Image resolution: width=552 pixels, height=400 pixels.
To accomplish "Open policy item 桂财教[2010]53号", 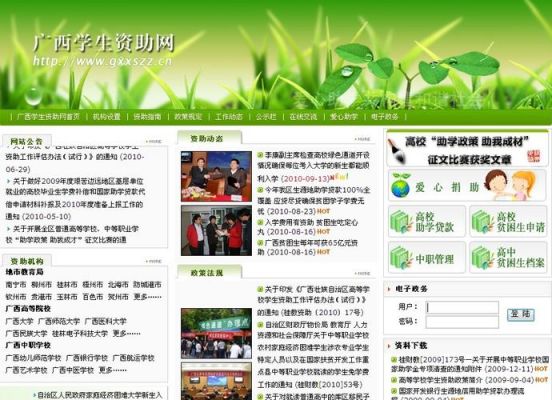I will coord(313,354).
